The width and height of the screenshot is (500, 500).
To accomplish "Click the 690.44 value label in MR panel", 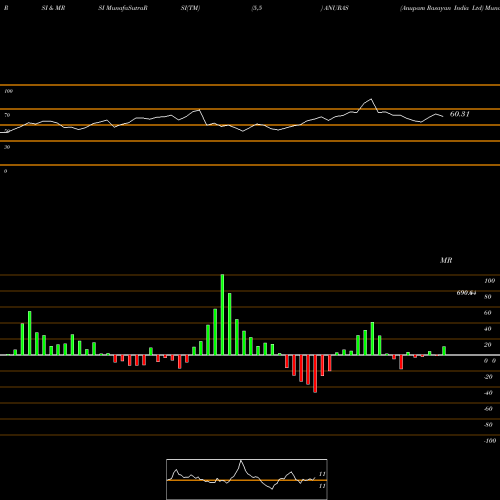I will tap(466, 293).
